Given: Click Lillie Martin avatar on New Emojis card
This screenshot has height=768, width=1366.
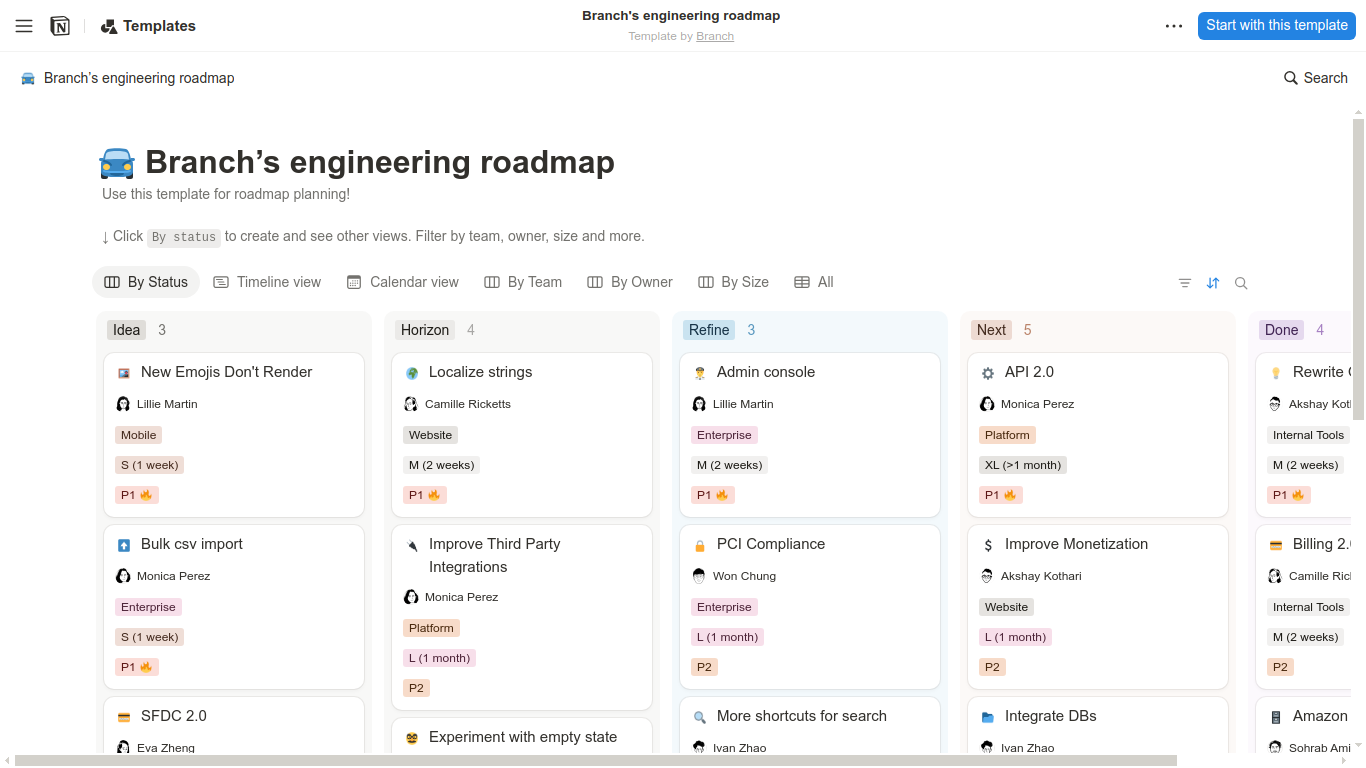Looking at the screenshot, I should (x=123, y=404).
